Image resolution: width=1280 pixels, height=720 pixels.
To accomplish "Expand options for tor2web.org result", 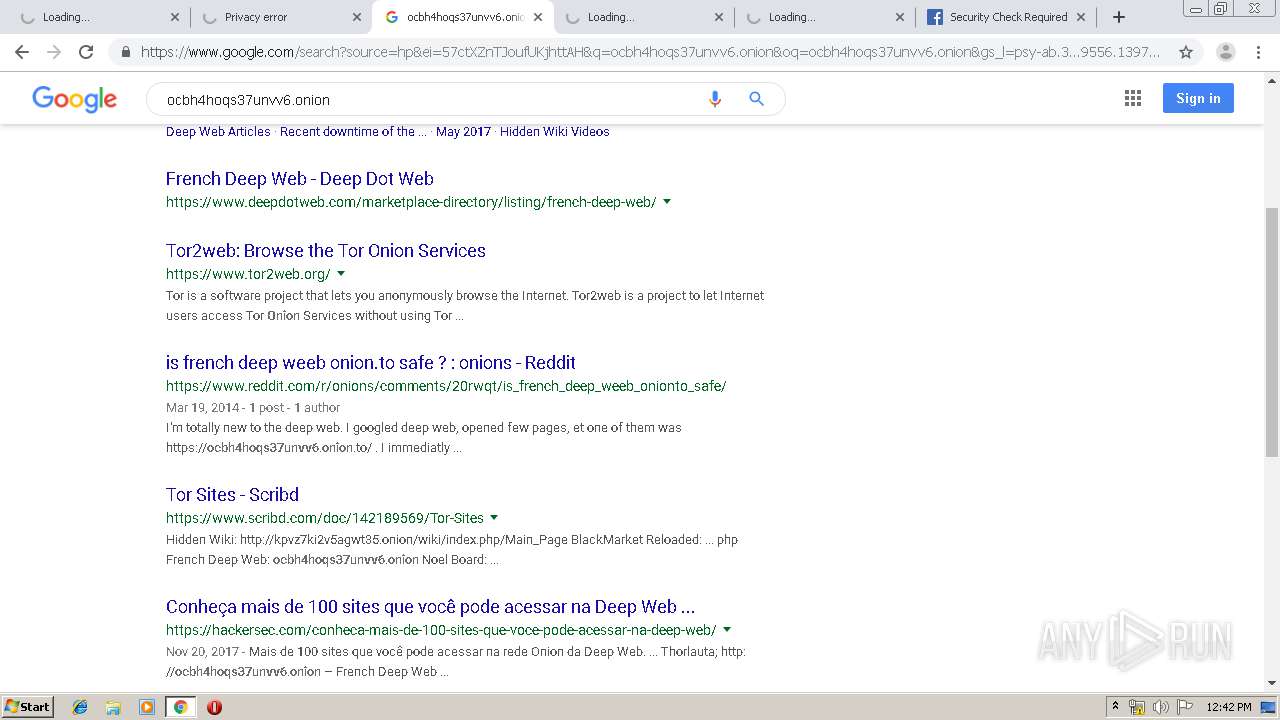I will click(341, 274).
